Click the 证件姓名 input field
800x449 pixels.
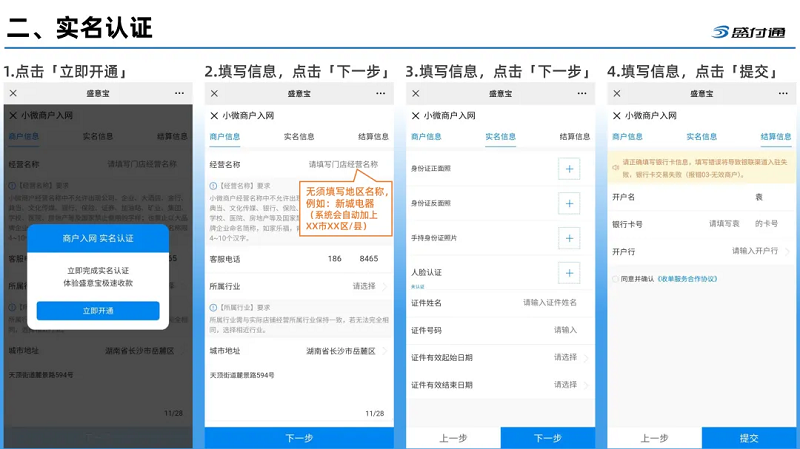click(549, 302)
